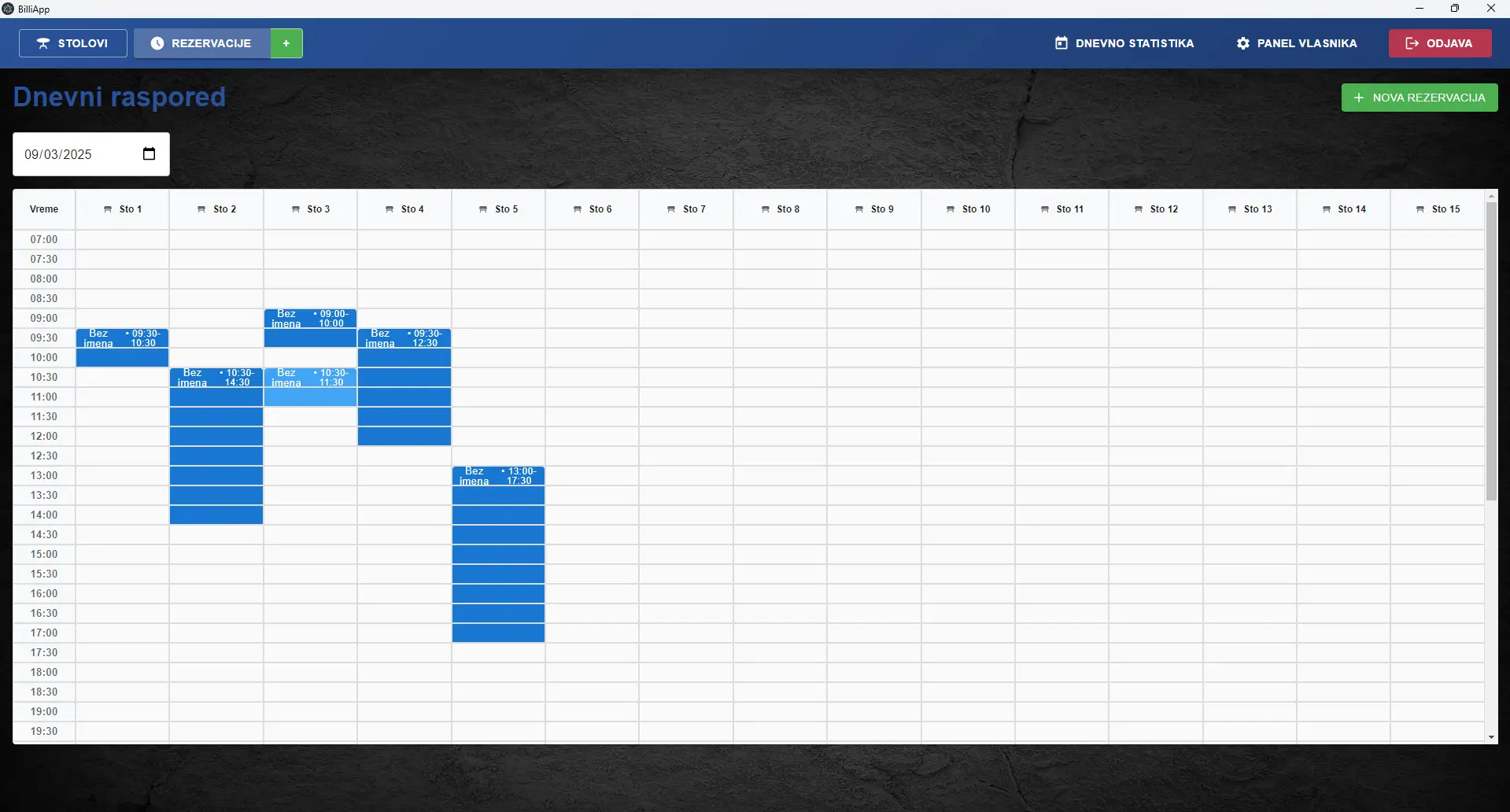1510x812 pixels.
Task: Click the table icon beside Sto 10
Action: pos(951,209)
